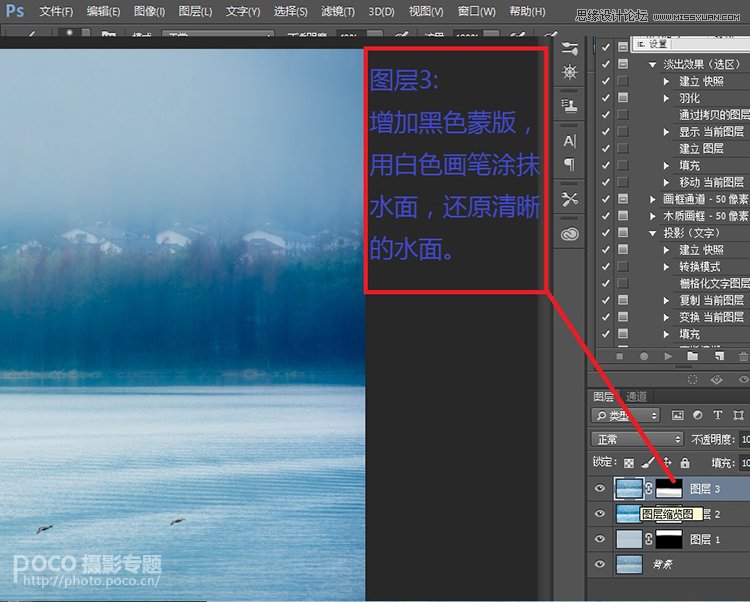This screenshot has width=750, height=602.
Task: Open the 编辑(E) menu
Action: coord(103,11)
